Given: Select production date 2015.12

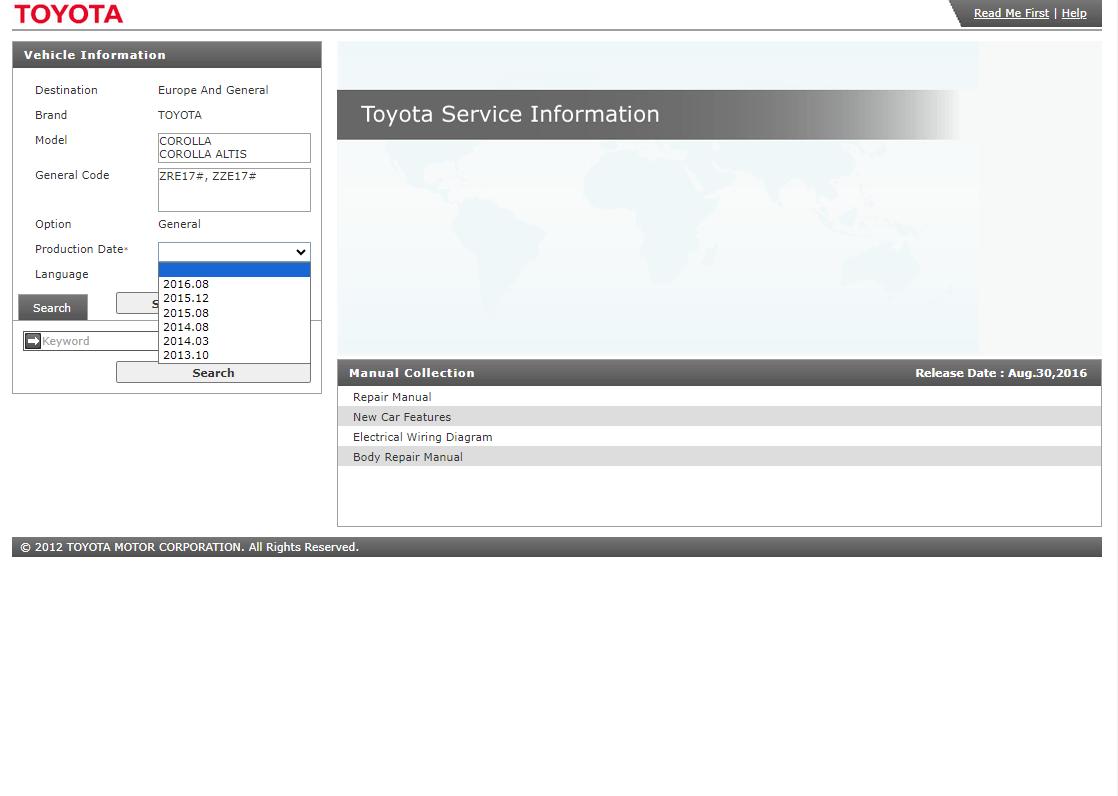Looking at the screenshot, I should (x=234, y=298).
